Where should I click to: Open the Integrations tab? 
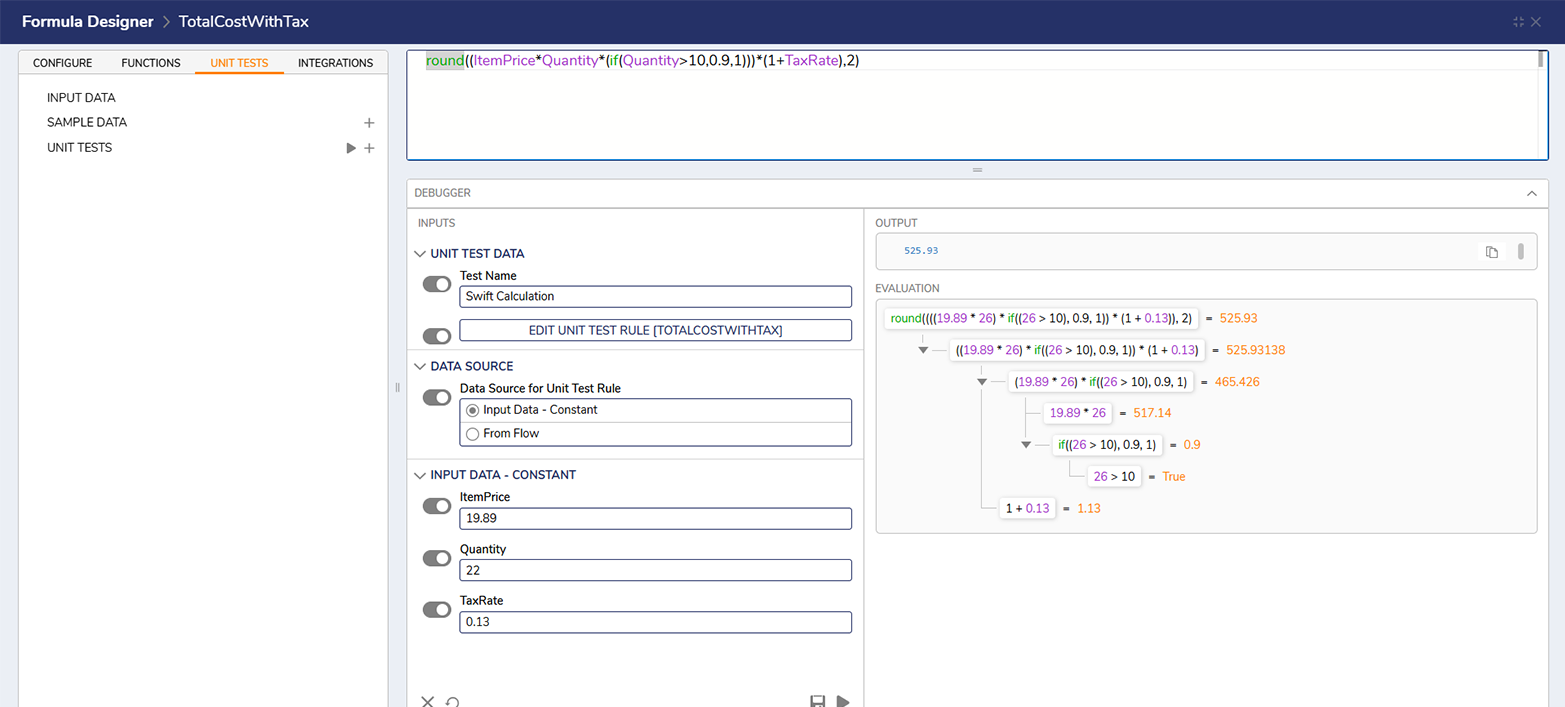point(335,63)
